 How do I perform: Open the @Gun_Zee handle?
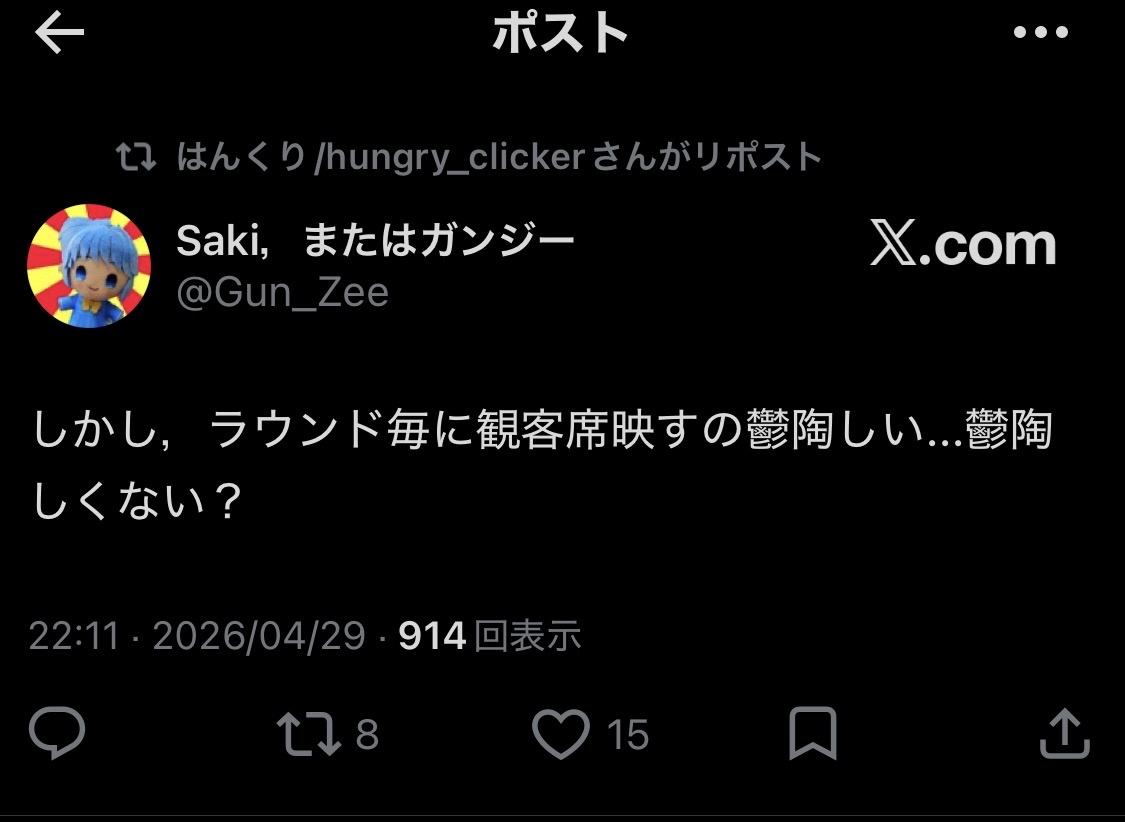point(282,293)
